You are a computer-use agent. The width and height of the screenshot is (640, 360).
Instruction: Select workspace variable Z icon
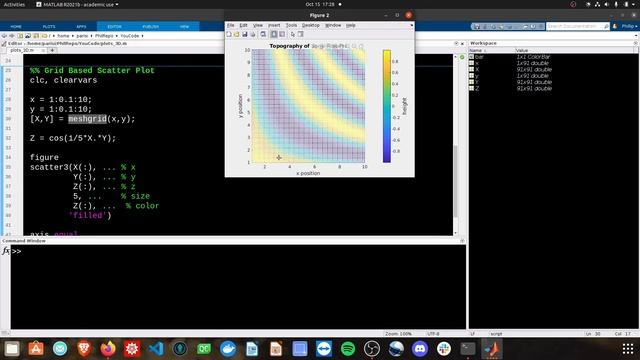(x=471, y=88)
